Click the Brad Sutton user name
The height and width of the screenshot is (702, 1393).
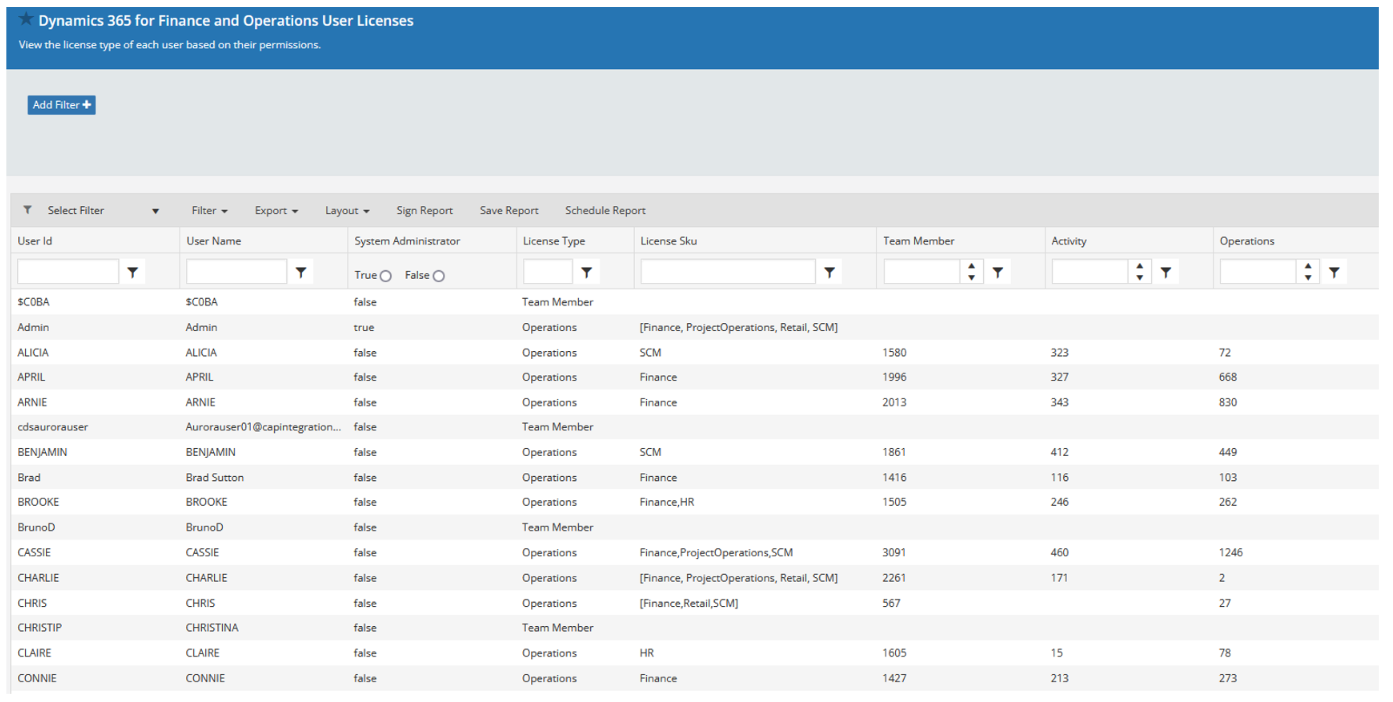(215, 477)
